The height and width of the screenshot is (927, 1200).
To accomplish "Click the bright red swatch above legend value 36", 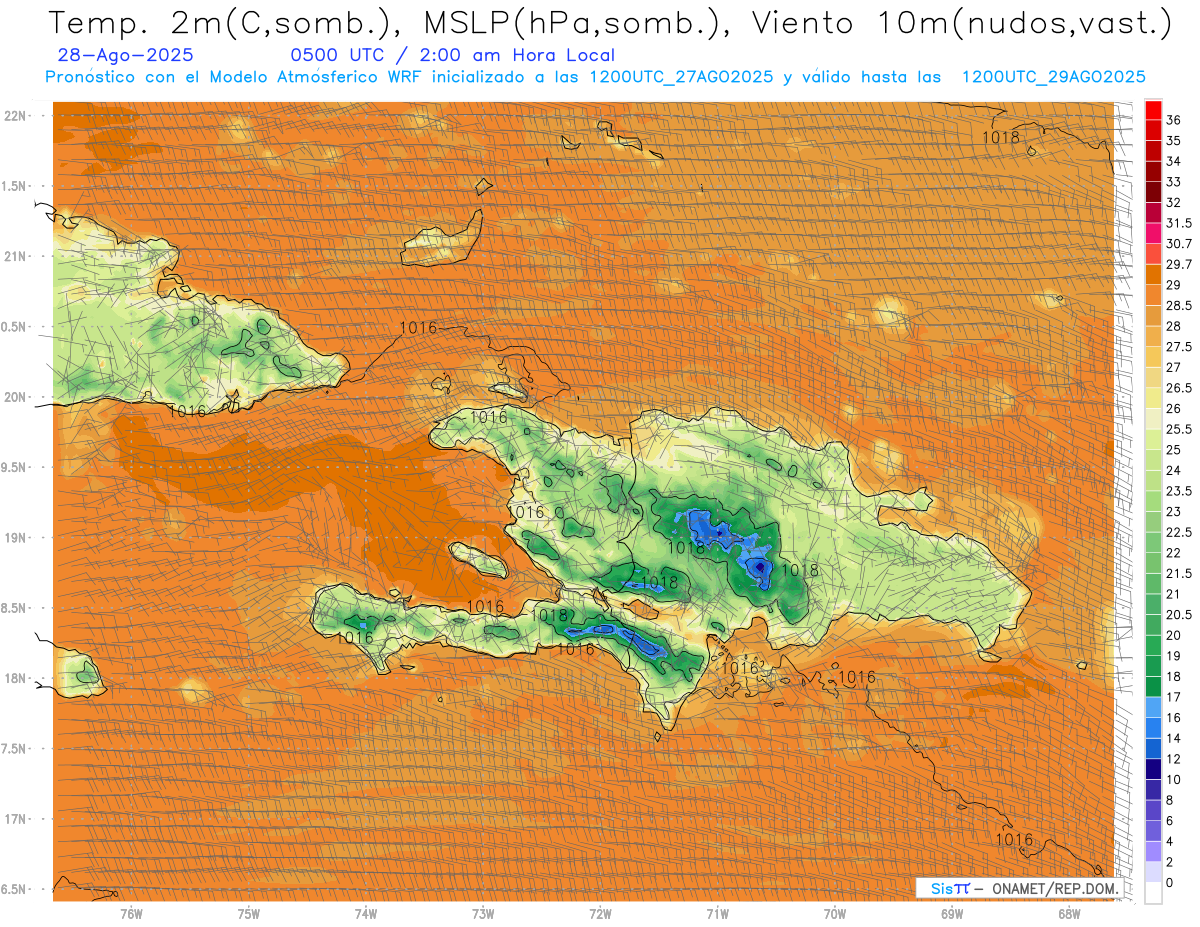I will [x=1153, y=109].
